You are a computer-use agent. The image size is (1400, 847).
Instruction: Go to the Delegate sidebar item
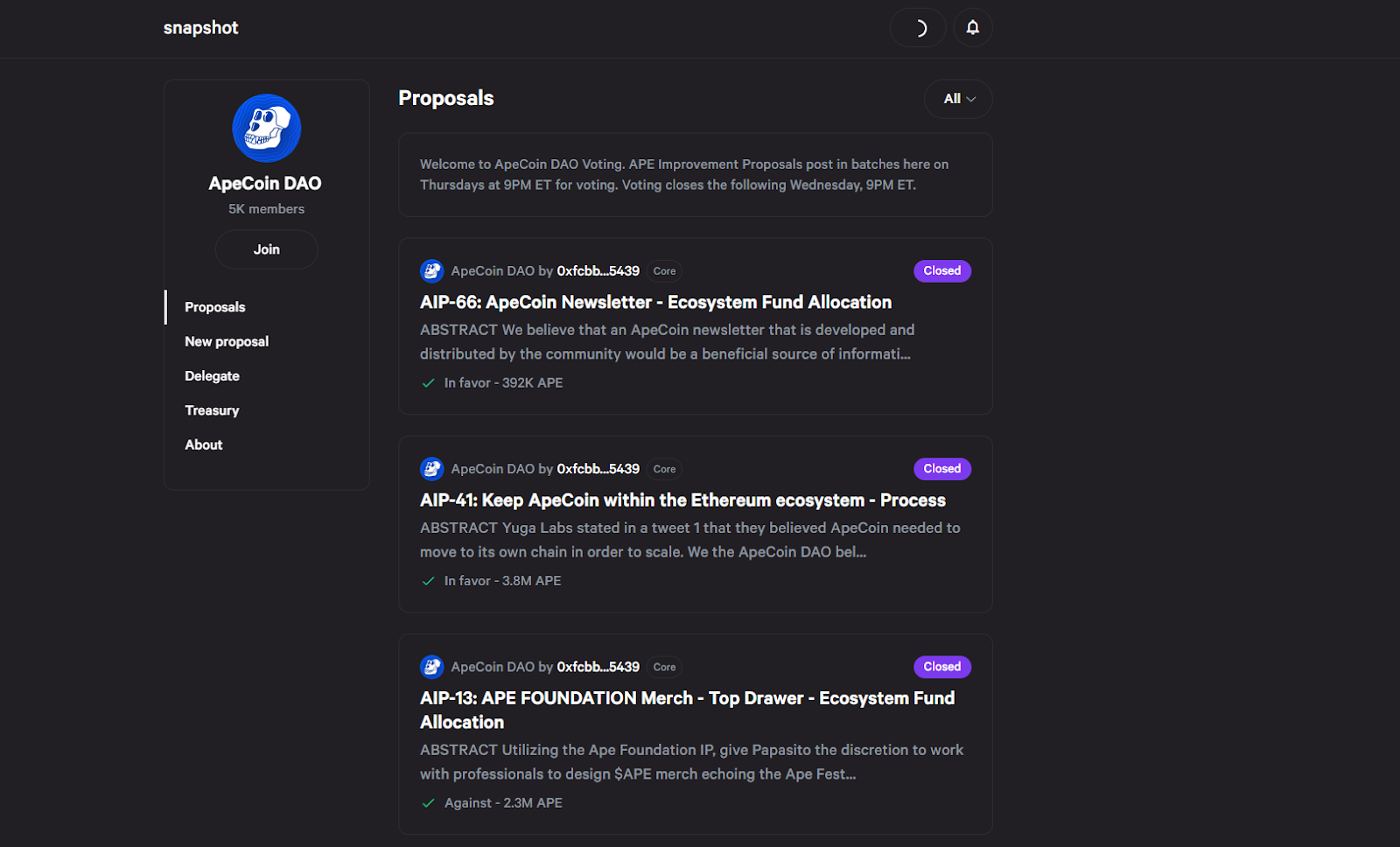(x=212, y=376)
